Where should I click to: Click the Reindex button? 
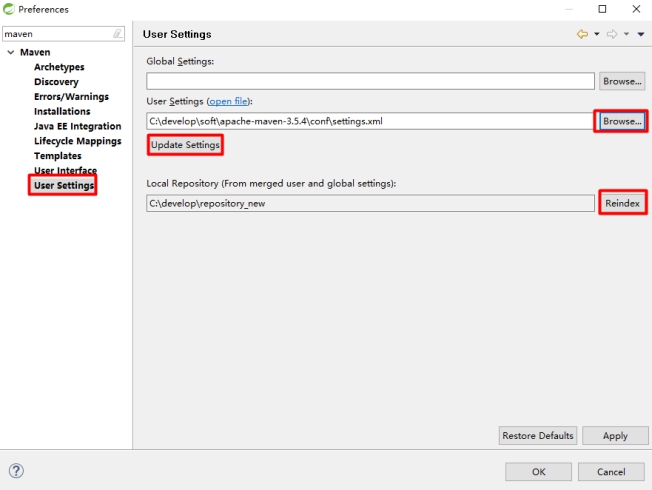(x=622, y=203)
